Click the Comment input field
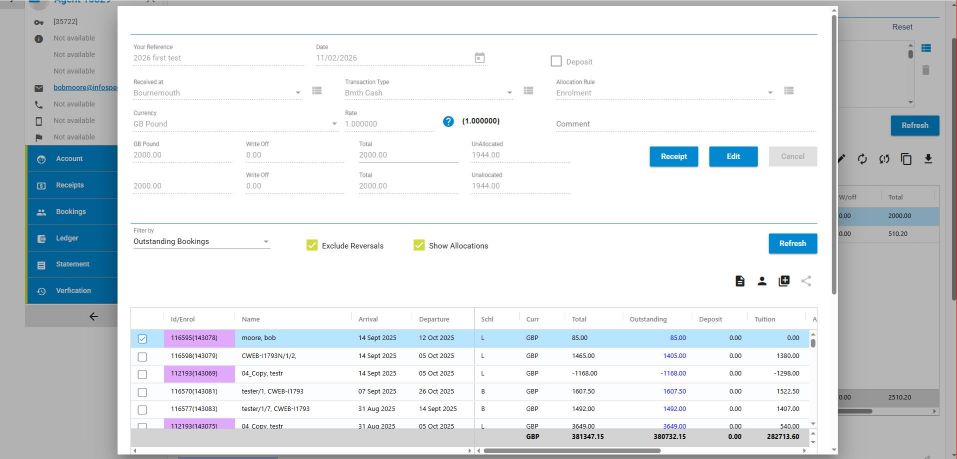 click(685, 124)
